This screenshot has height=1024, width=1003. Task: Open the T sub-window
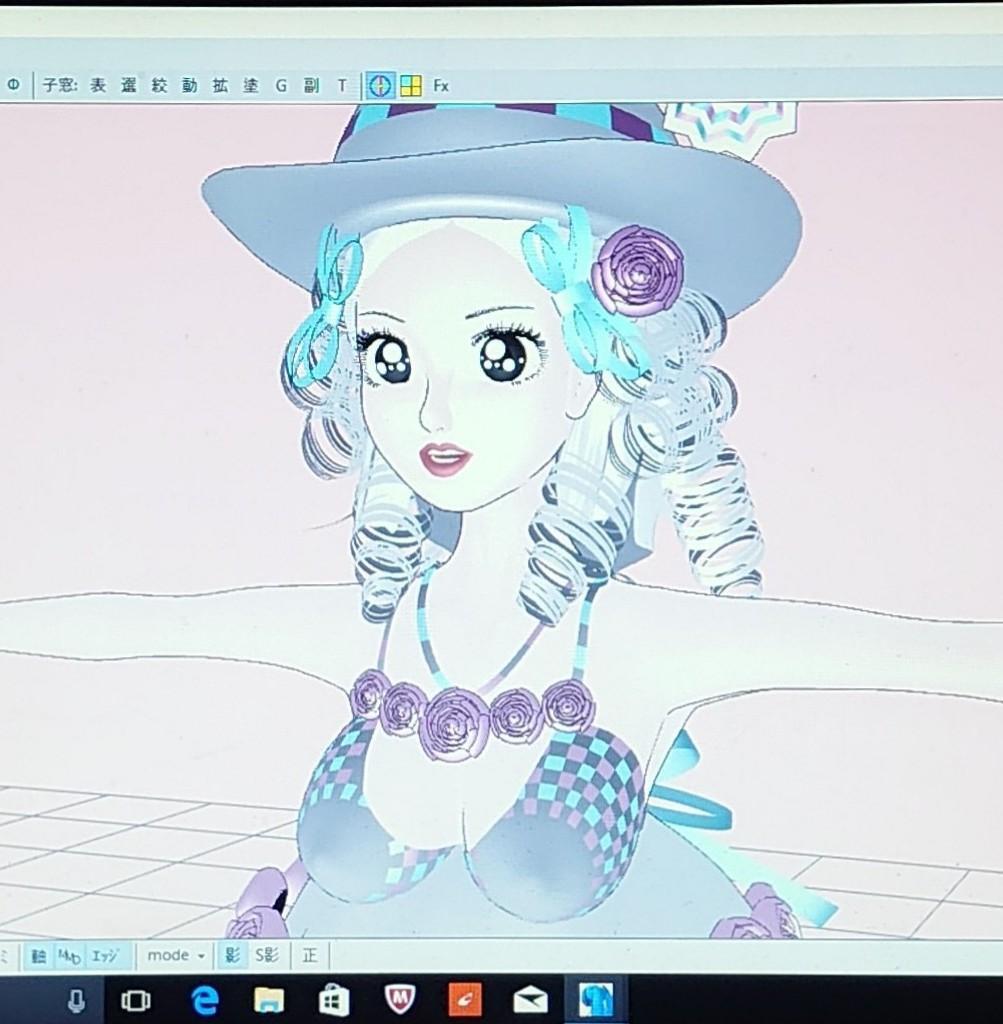[x=342, y=85]
